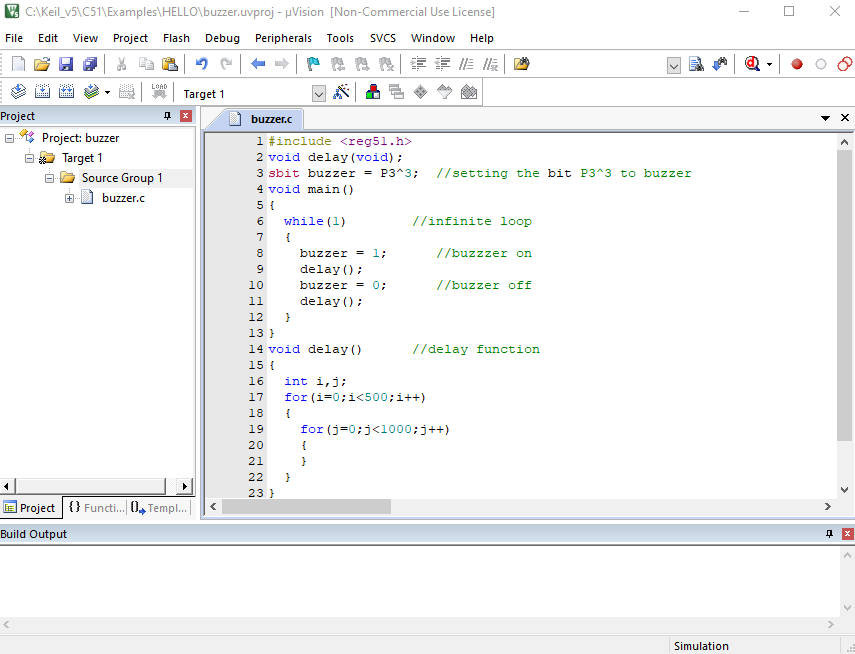The width and height of the screenshot is (855, 654).
Task: Open the Peripherals menu
Action: pyautogui.click(x=283, y=38)
